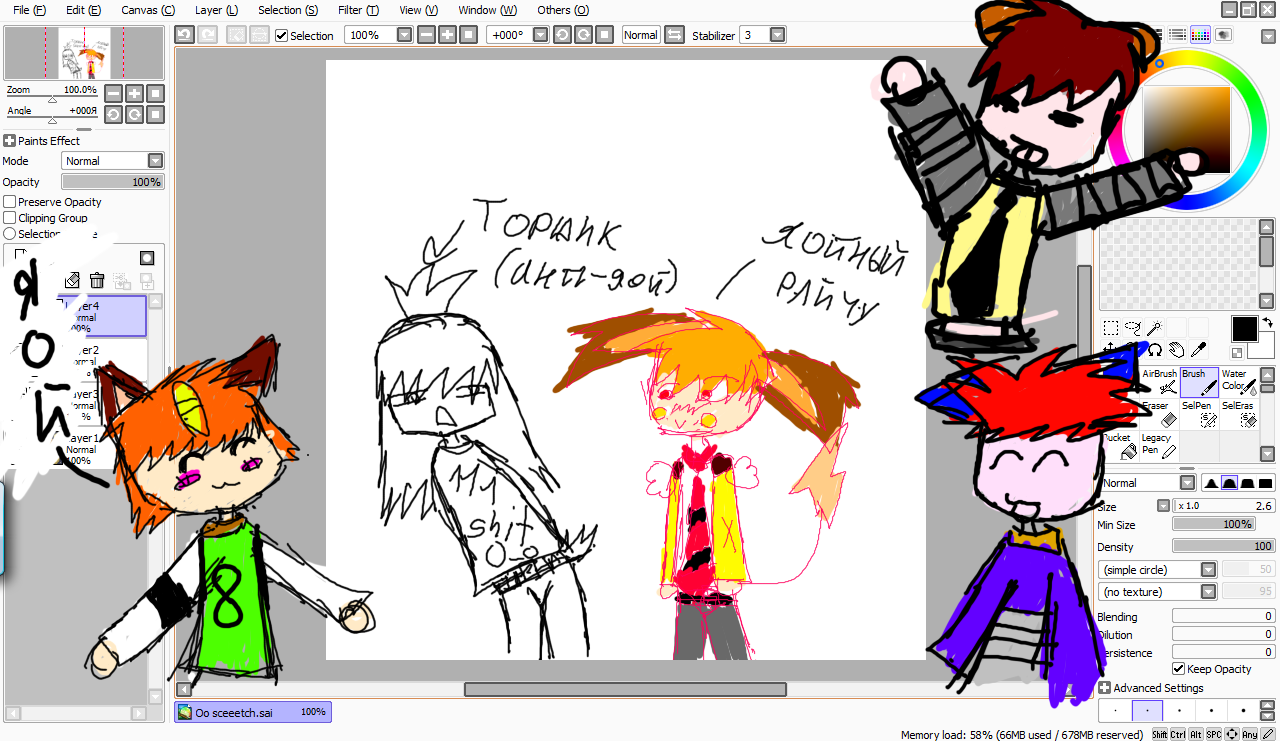
Task: Delete the layer with the trash icon
Action: point(97,281)
